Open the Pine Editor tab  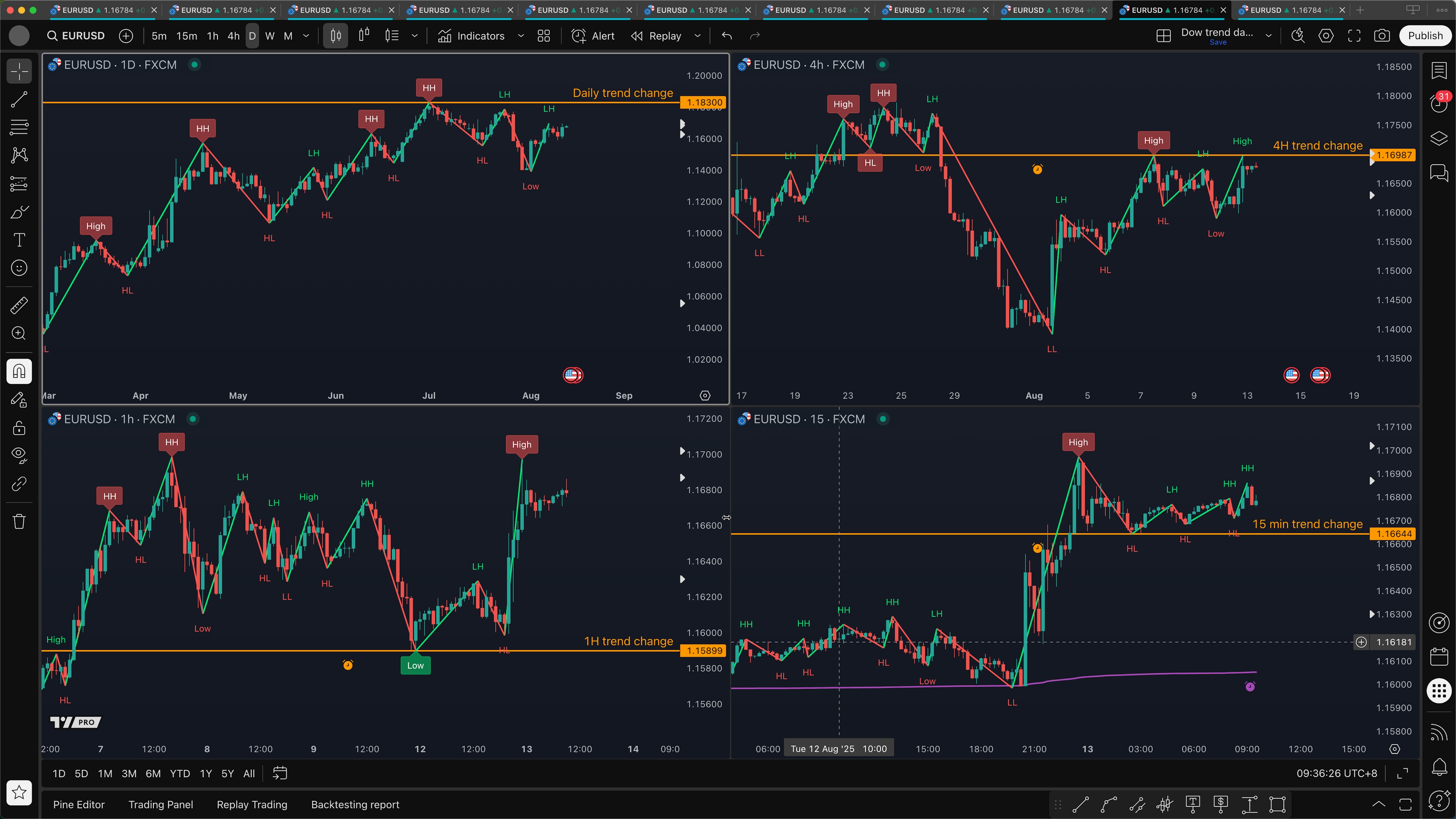point(78,804)
